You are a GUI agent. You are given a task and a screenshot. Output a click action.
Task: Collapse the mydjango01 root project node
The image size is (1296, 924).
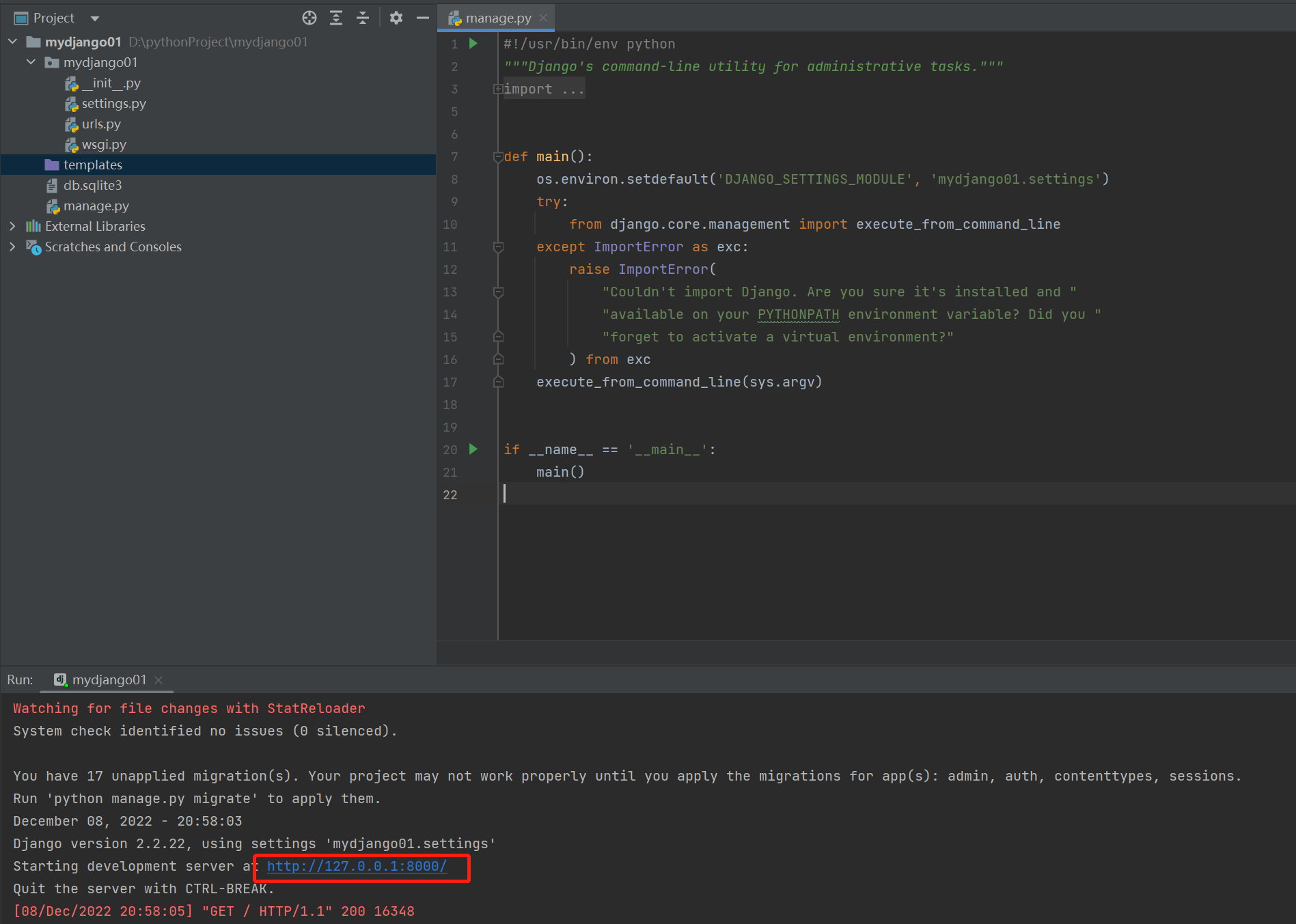(12, 42)
